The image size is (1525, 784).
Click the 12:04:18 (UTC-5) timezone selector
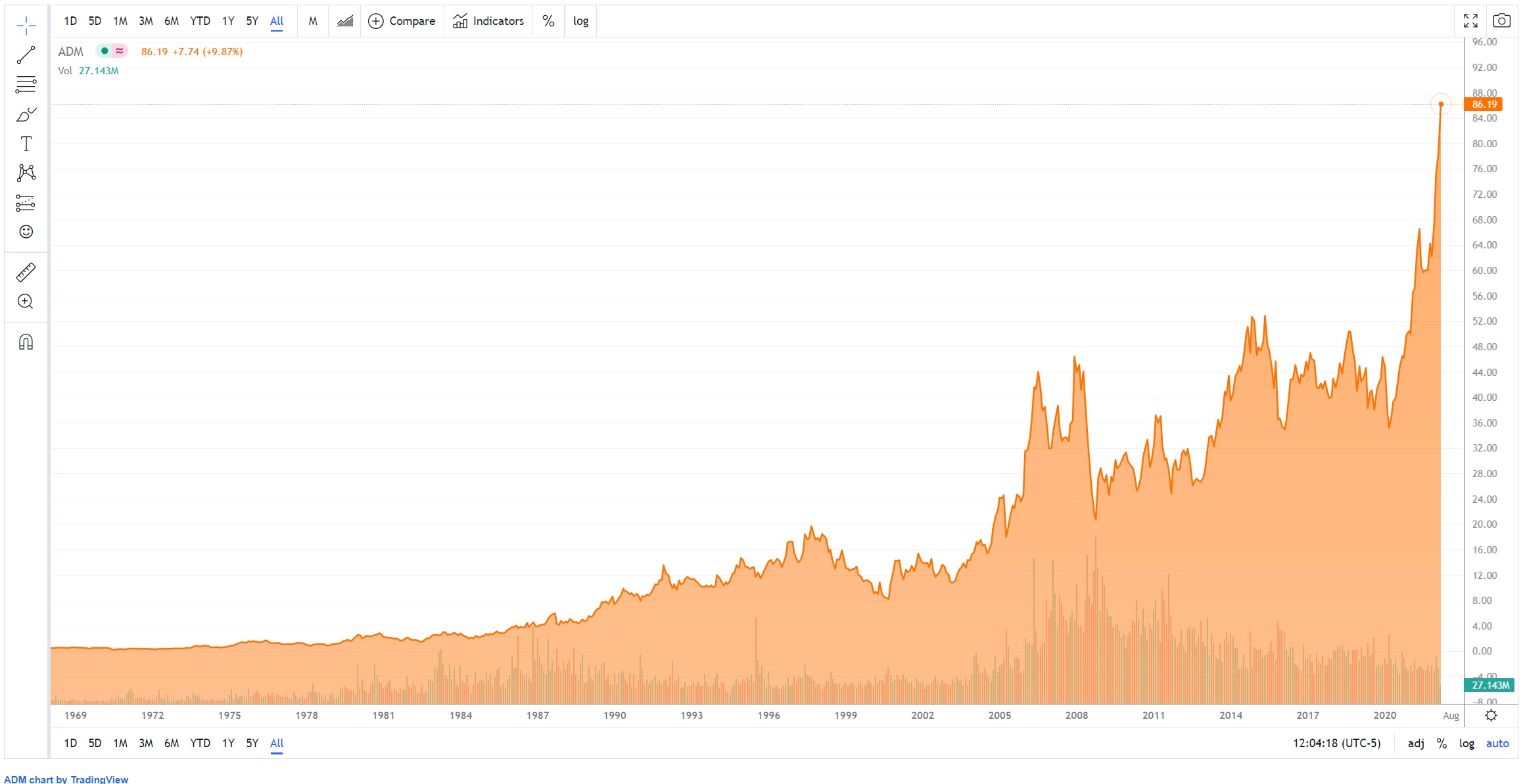(x=1336, y=743)
